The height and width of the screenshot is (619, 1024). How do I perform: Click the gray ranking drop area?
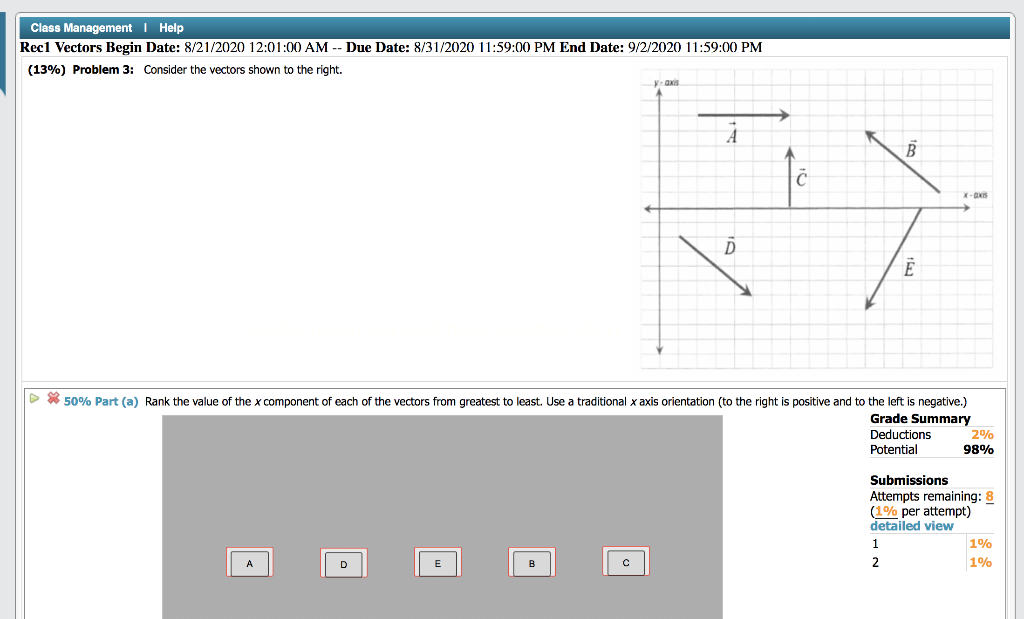(x=440, y=480)
